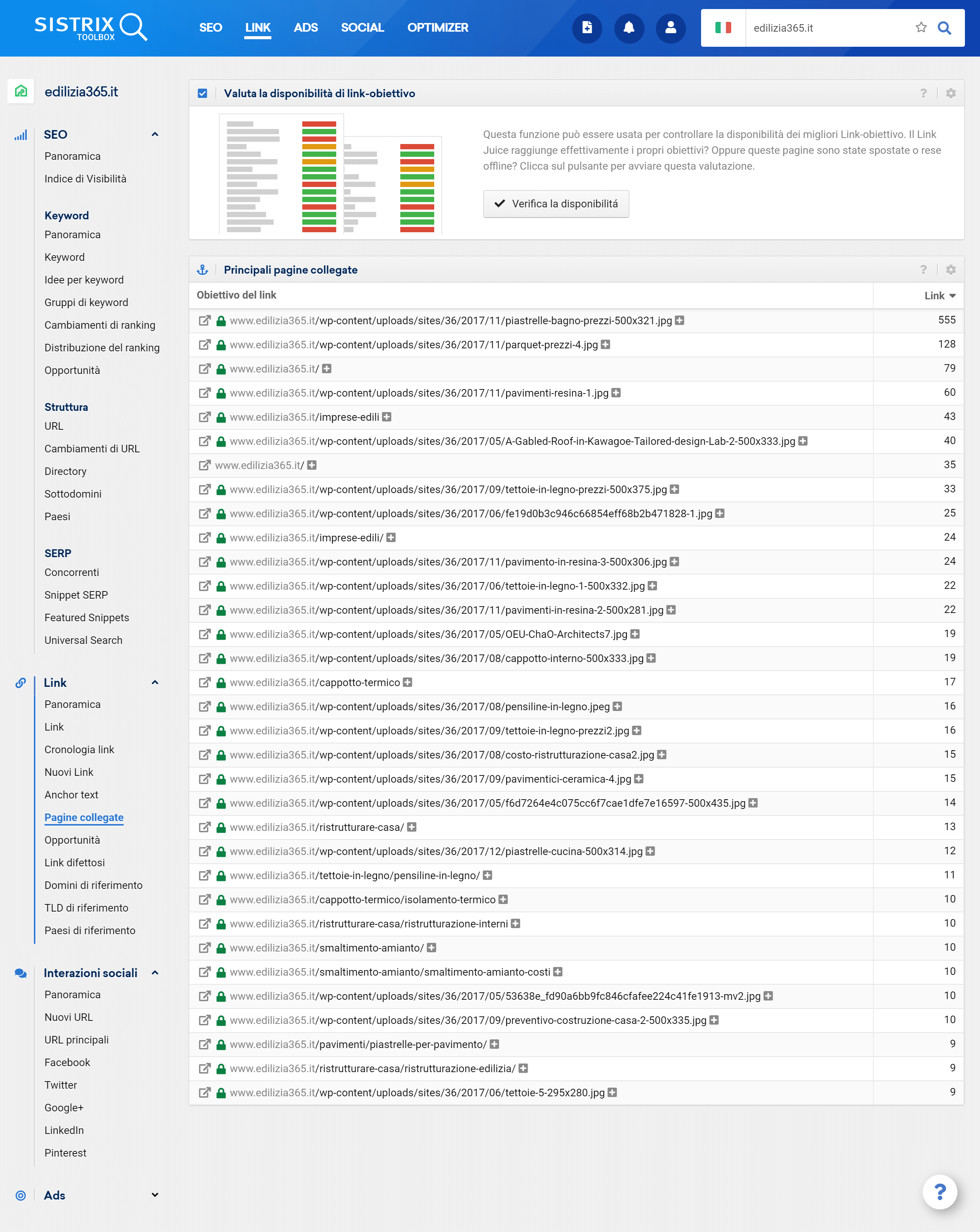980x1232 pixels.
Task: Expand the Ads sidebar section
Action: (155, 1195)
